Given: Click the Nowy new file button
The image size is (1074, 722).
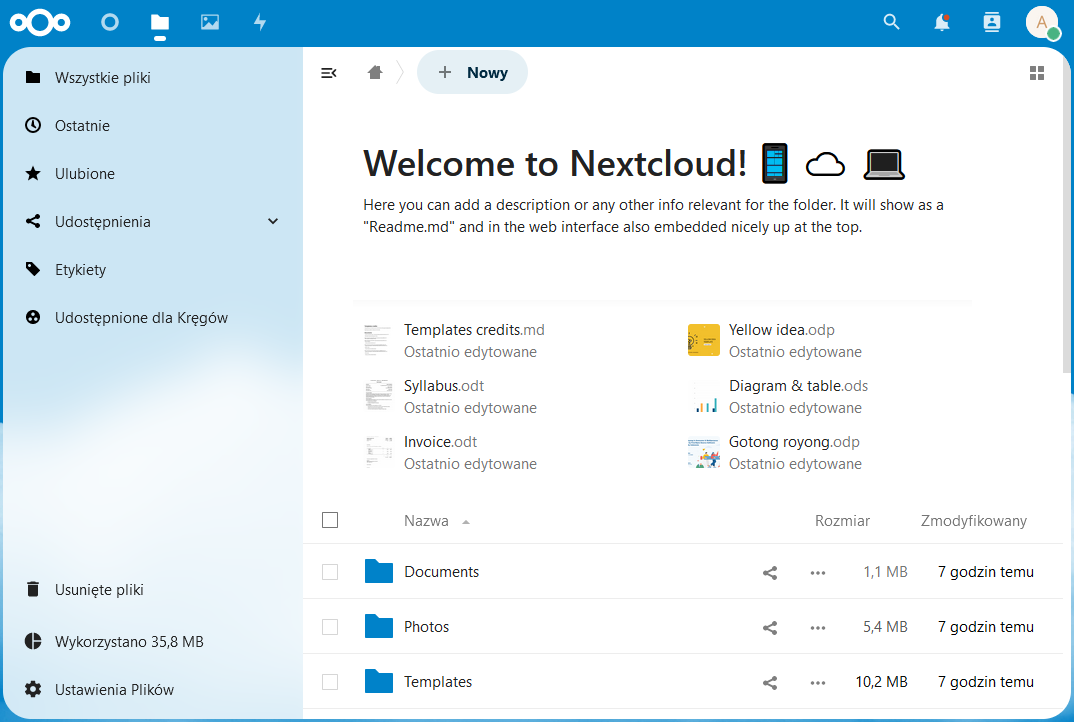Looking at the screenshot, I should click(x=472, y=73).
